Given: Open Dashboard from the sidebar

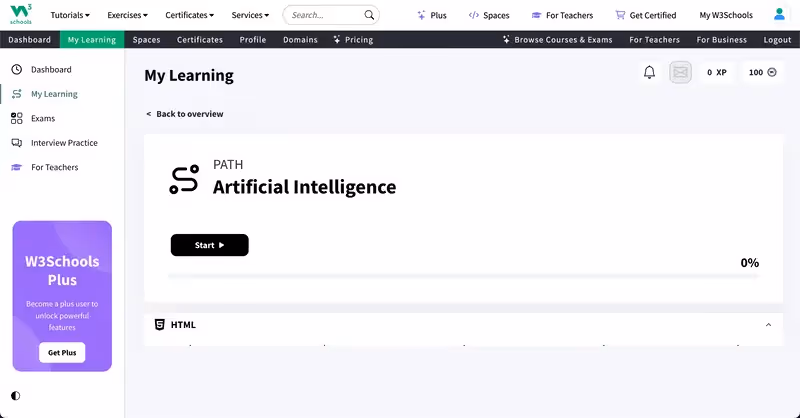Looking at the screenshot, I should click(51, 69).
